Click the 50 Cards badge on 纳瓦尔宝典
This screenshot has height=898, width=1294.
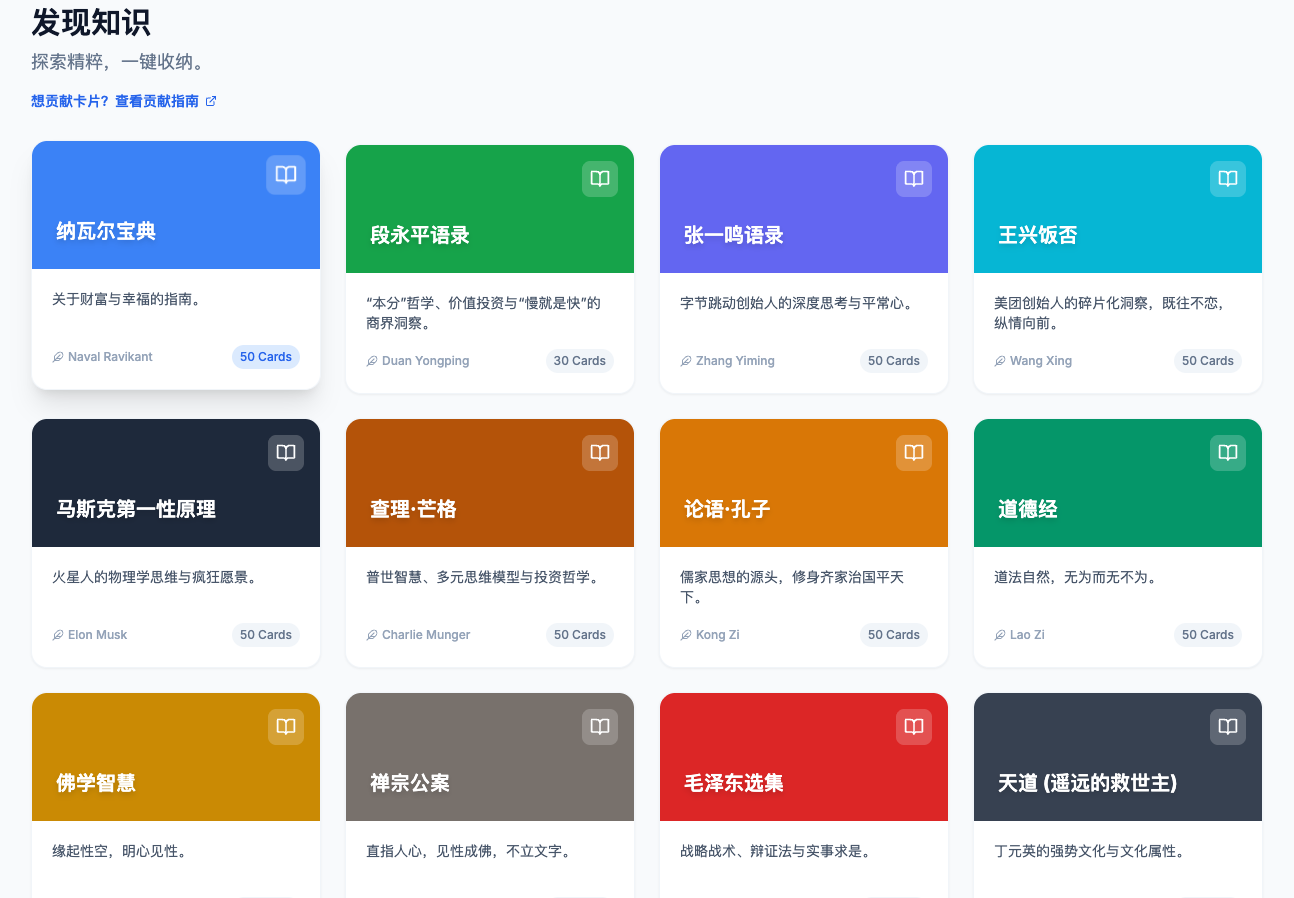[x=266, y=357]
